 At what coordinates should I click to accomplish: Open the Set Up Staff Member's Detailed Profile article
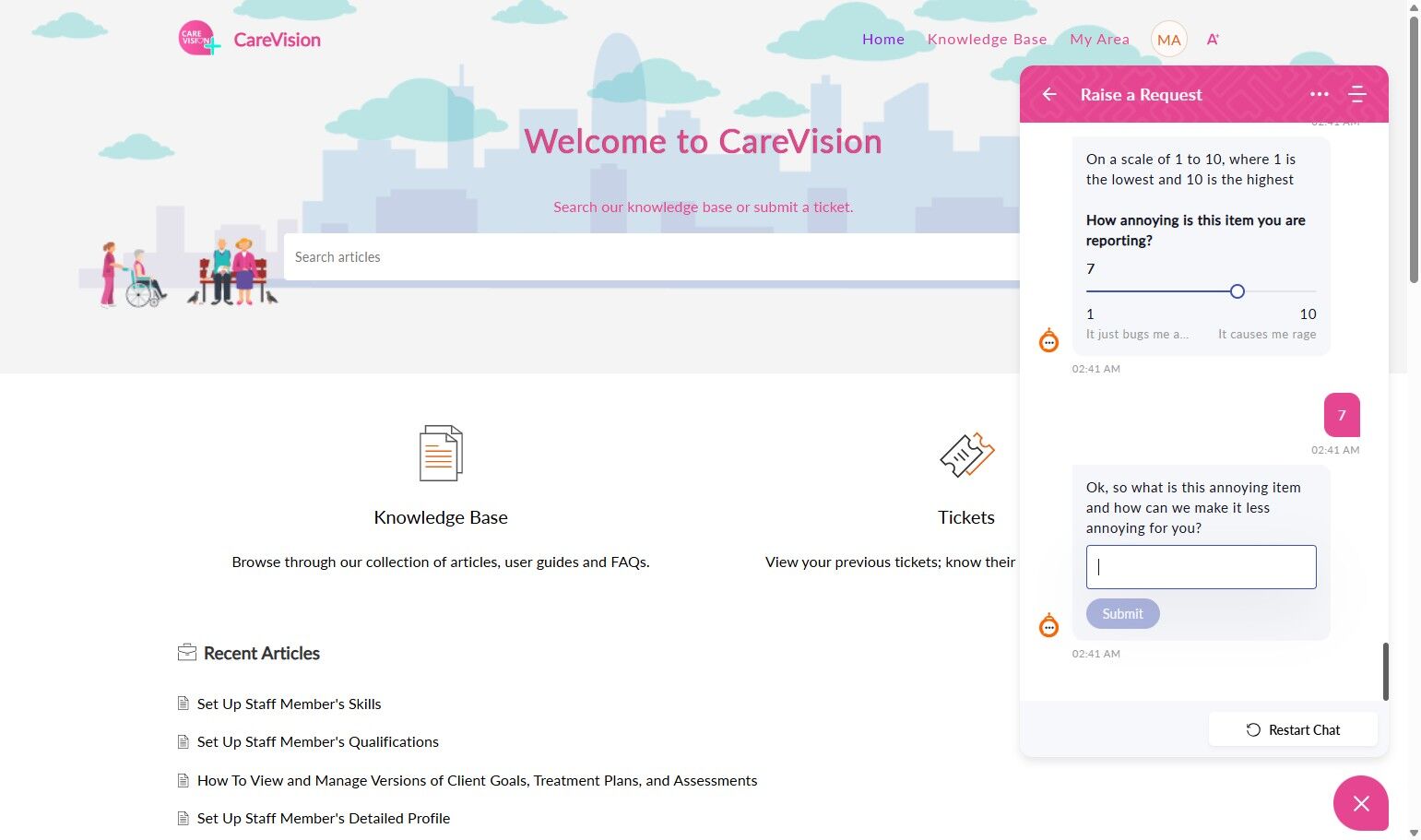pyautogui.click(x=324, y=818)
